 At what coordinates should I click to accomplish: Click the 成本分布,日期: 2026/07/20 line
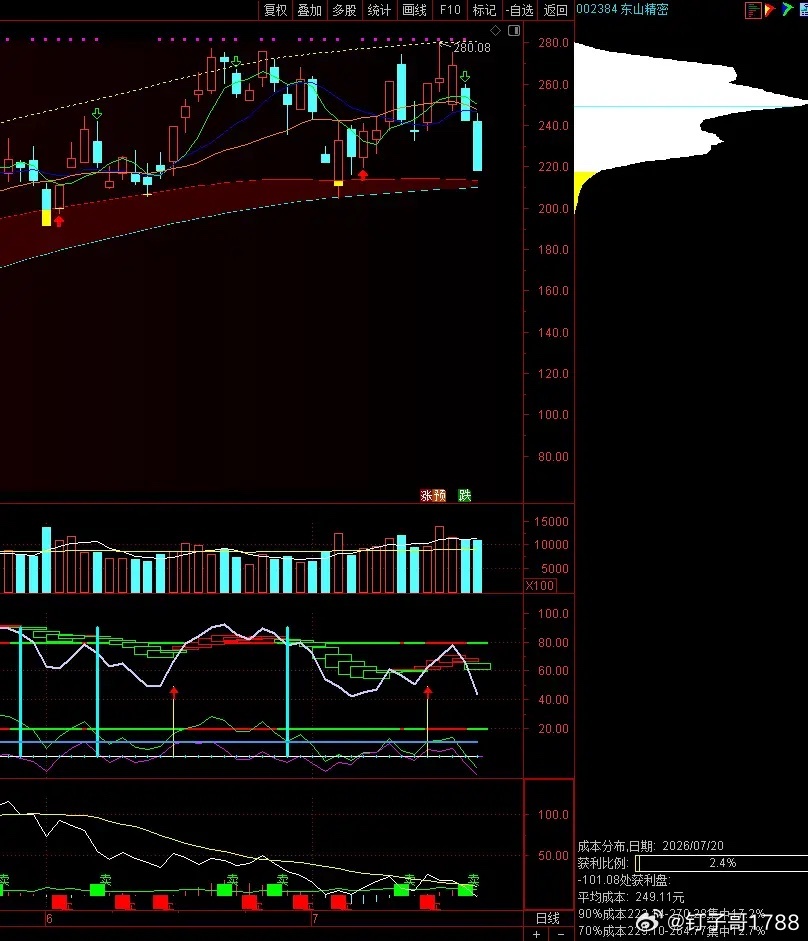650,846
